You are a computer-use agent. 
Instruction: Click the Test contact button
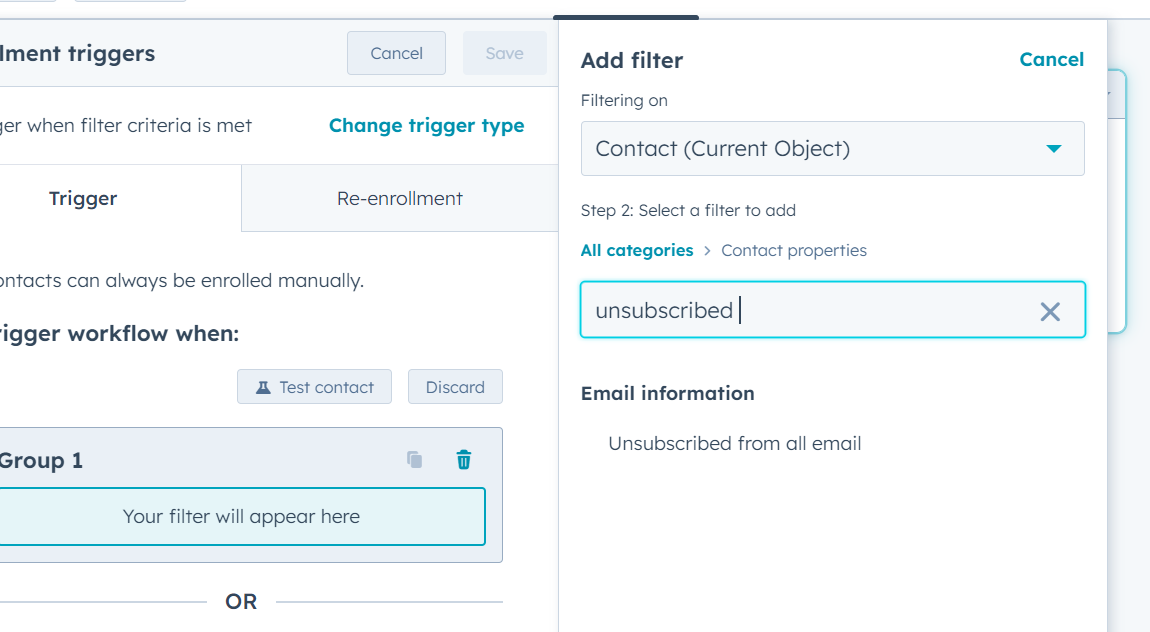coord(314,386)
